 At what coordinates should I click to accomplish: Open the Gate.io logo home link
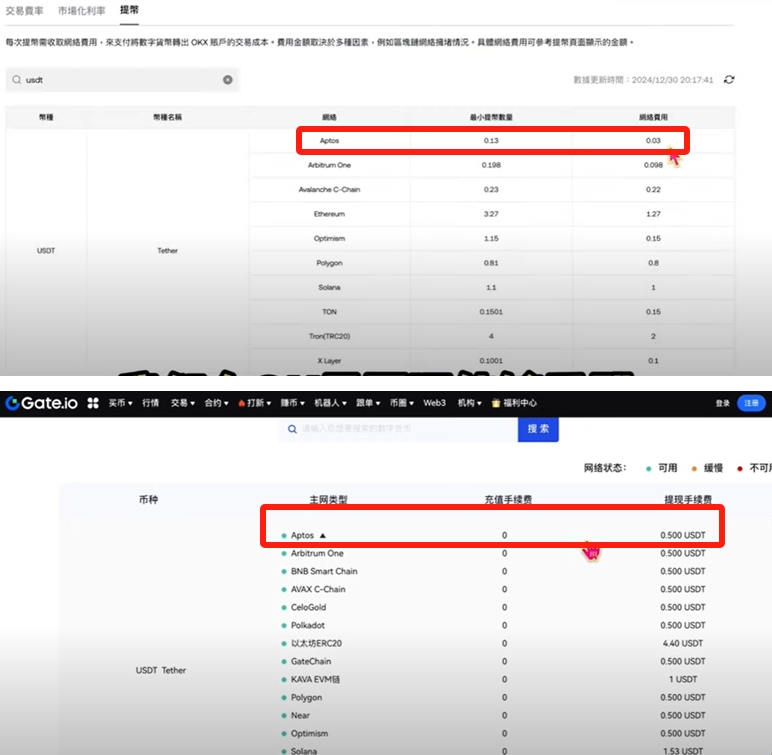42,403
